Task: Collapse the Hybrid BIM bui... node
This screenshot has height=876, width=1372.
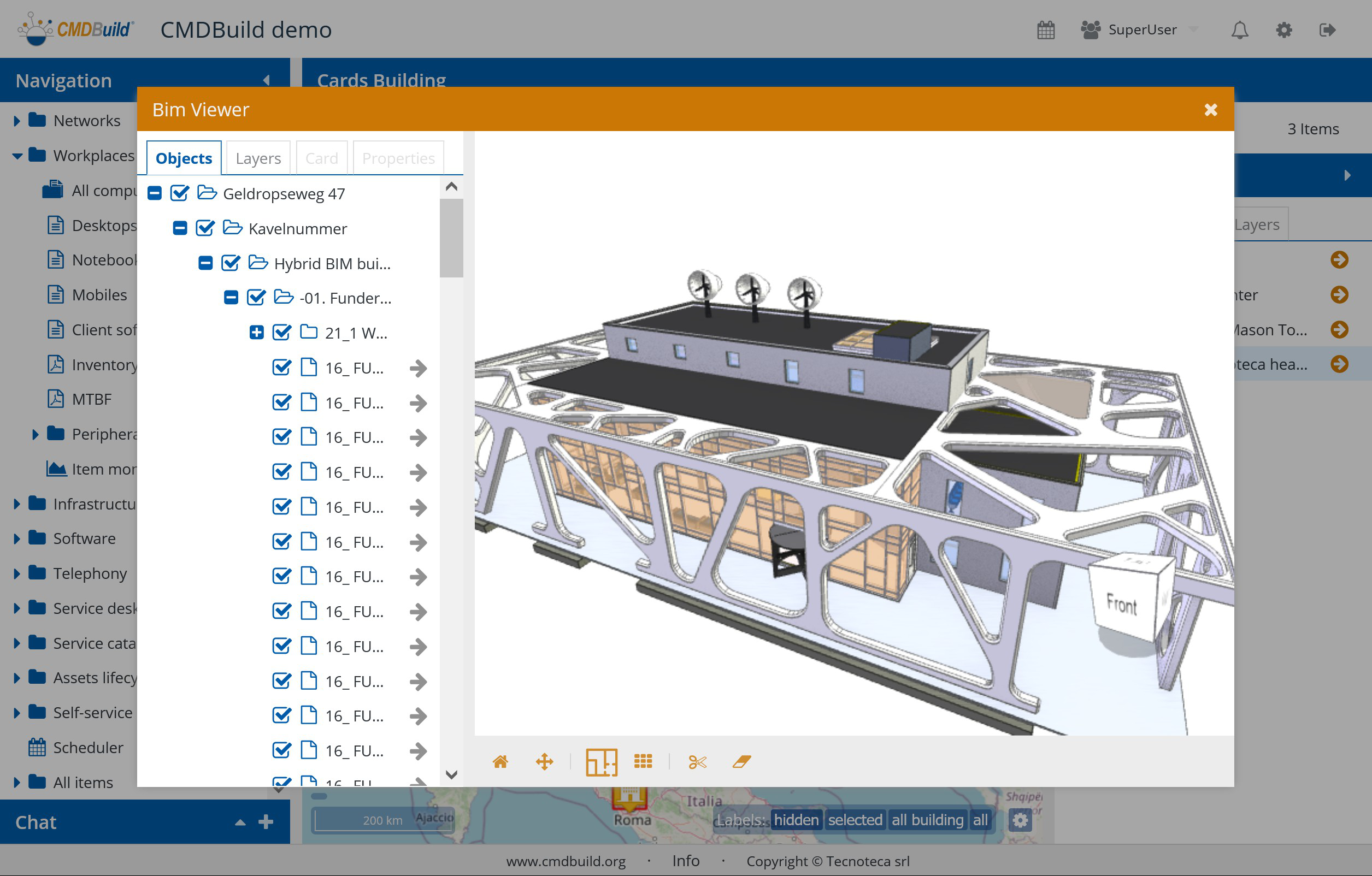Action: (205, 263)
